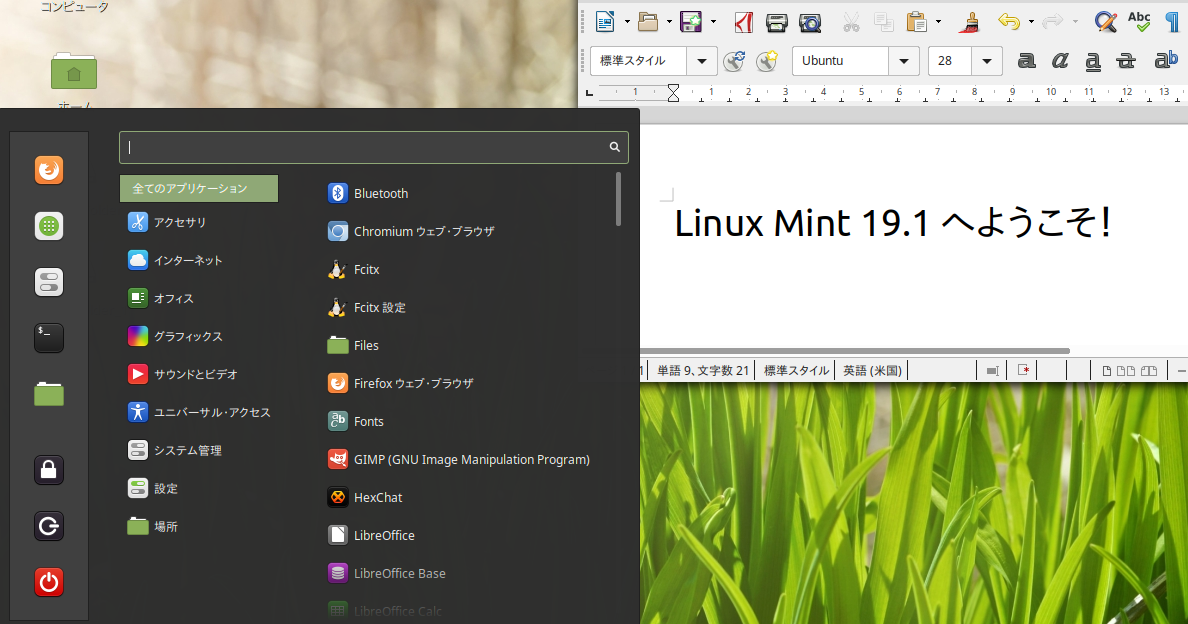
Task: Open the Print Preview
Action: coord(810,22)
